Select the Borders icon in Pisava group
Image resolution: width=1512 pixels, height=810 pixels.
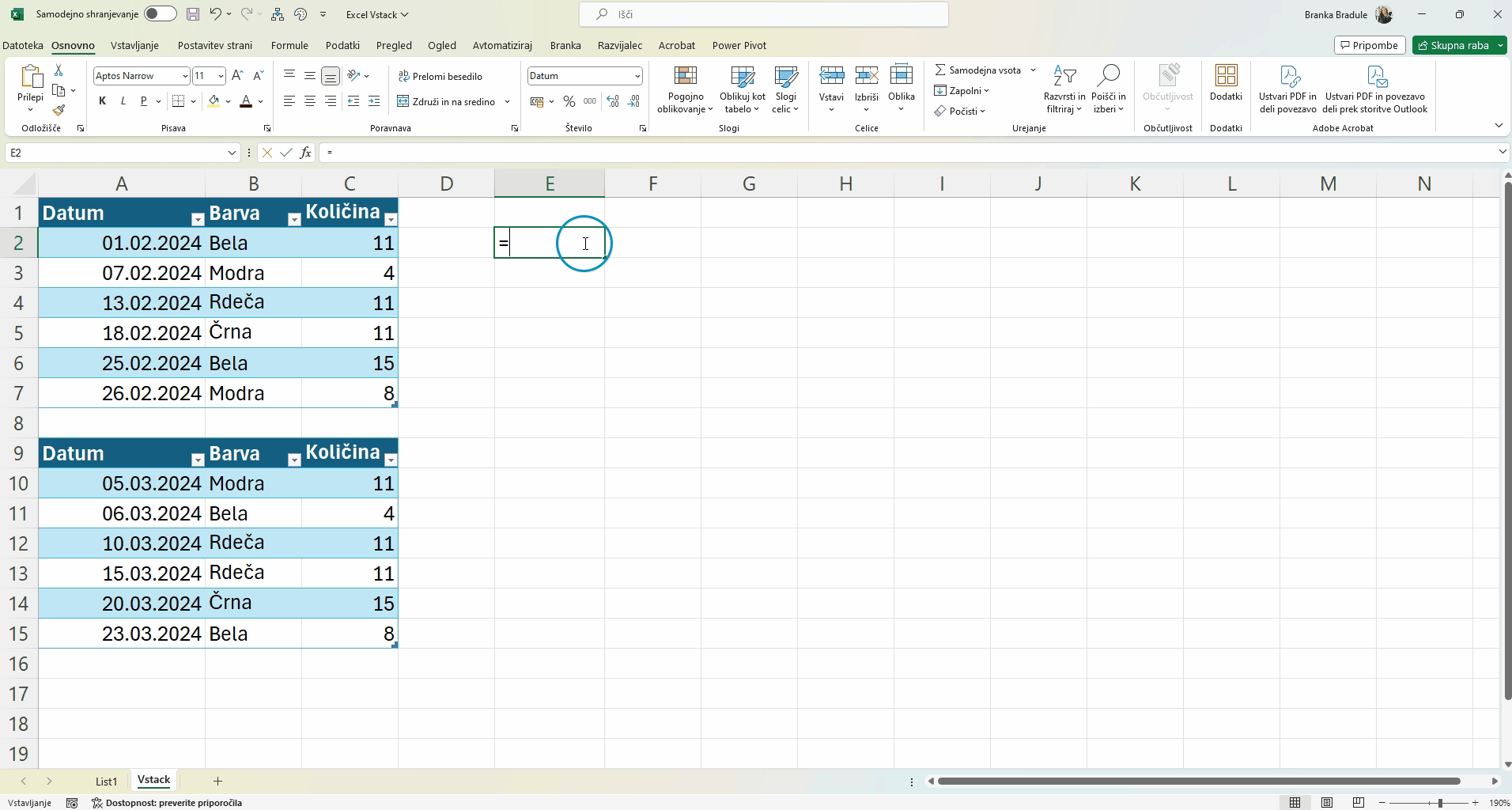coord(179,101)
